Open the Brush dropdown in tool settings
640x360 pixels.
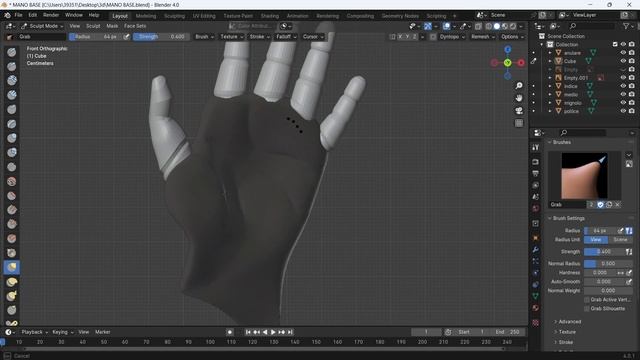204,37
